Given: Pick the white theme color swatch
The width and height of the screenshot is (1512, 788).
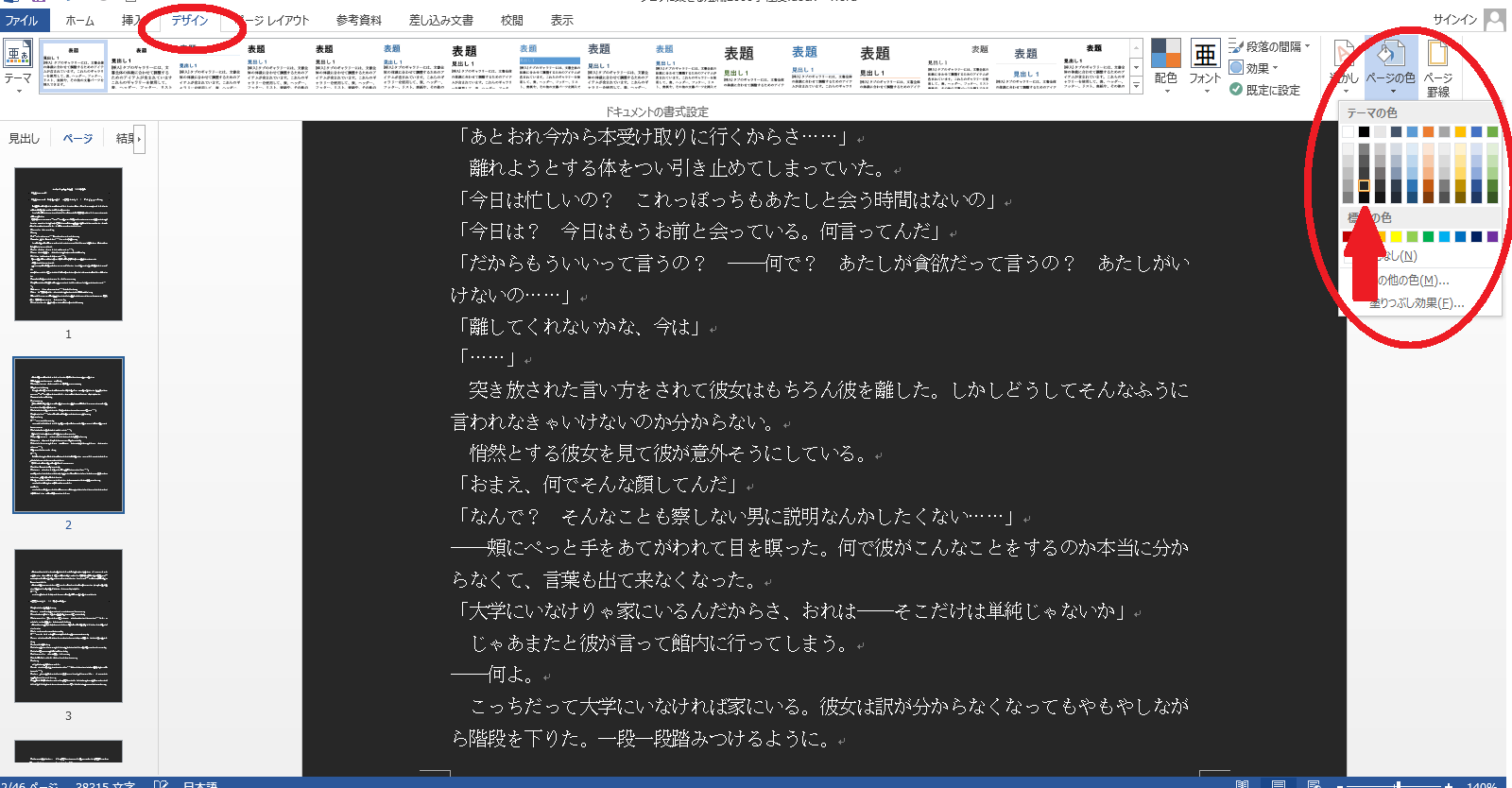Looking at the screenshot, I should [x=1348, y=131].
